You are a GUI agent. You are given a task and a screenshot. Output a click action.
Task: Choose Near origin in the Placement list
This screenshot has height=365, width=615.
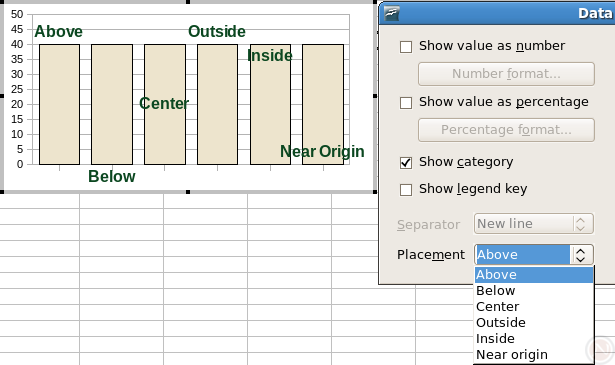[x=534, y=355]
